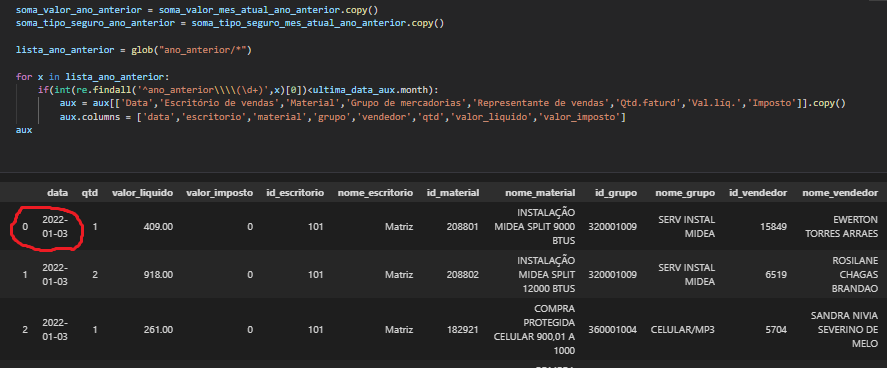Viewport: 887px width, 368px height.
Task: Select id_vendedor value 5704
Action: tap(776, 330)
